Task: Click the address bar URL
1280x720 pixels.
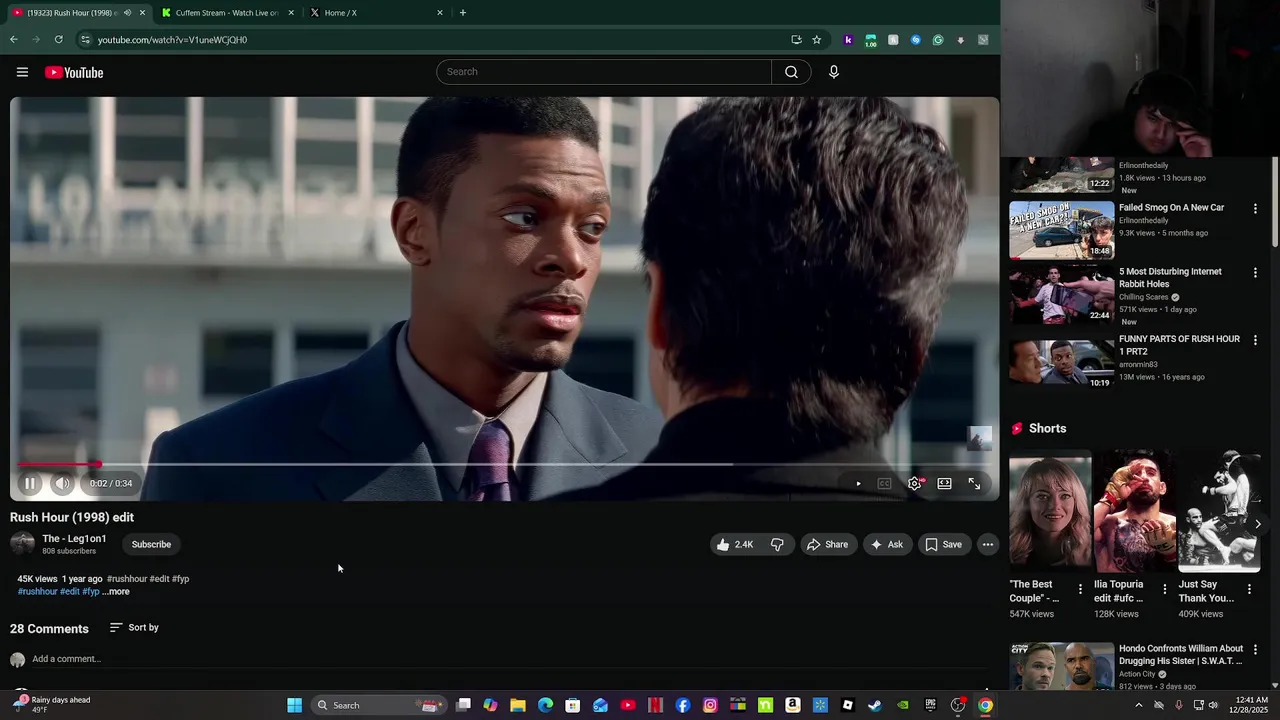Action: click(172, 40)
